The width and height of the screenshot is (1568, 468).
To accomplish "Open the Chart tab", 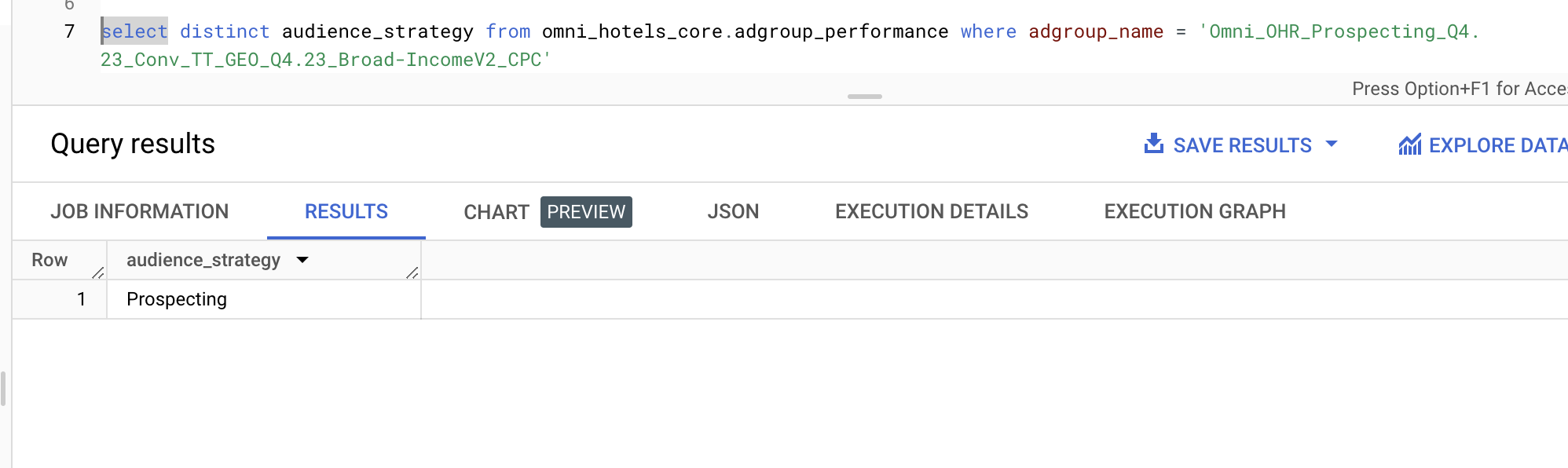I will 496,212.
